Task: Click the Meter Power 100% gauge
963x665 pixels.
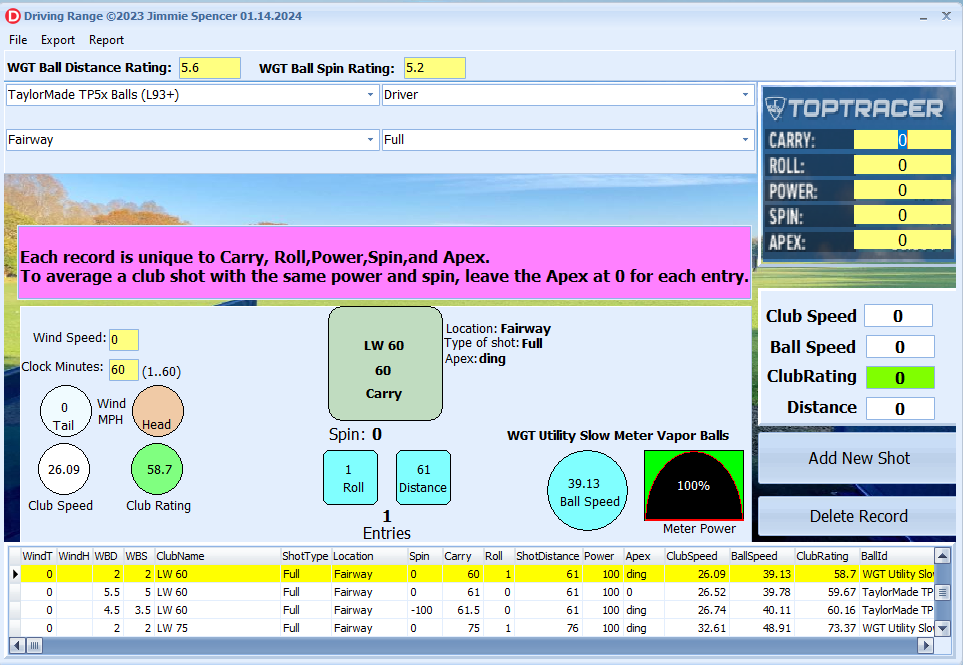Action: (x=693, y=485)
